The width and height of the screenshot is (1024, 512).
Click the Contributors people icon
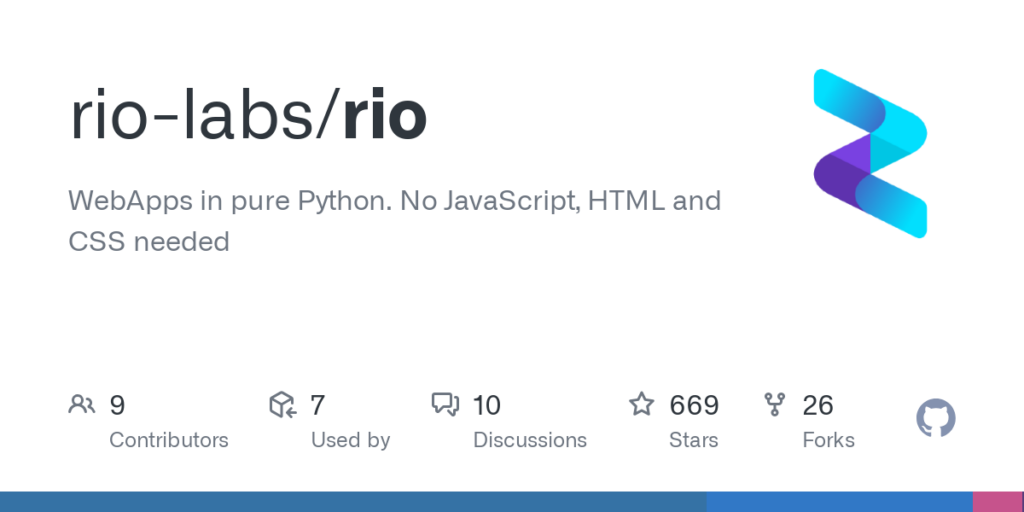pyautogui.click(x=81, y=405)
